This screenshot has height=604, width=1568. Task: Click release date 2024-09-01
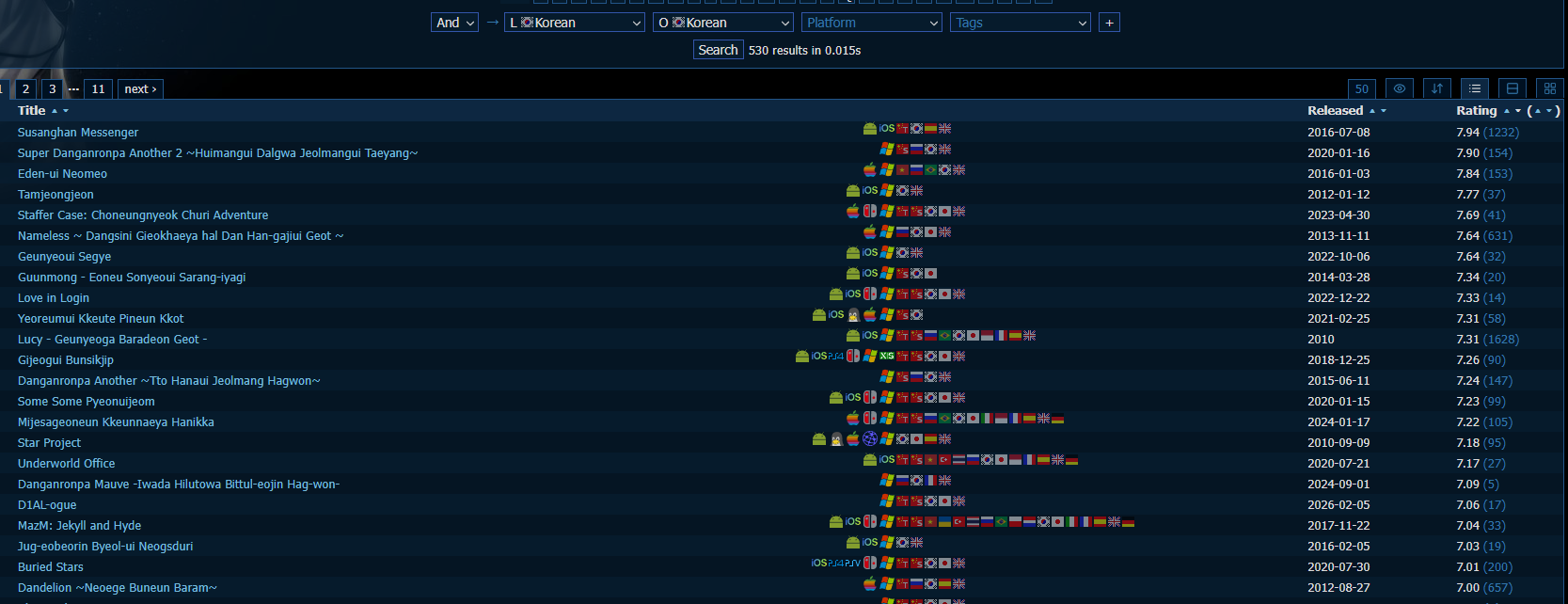(1338, 485)
